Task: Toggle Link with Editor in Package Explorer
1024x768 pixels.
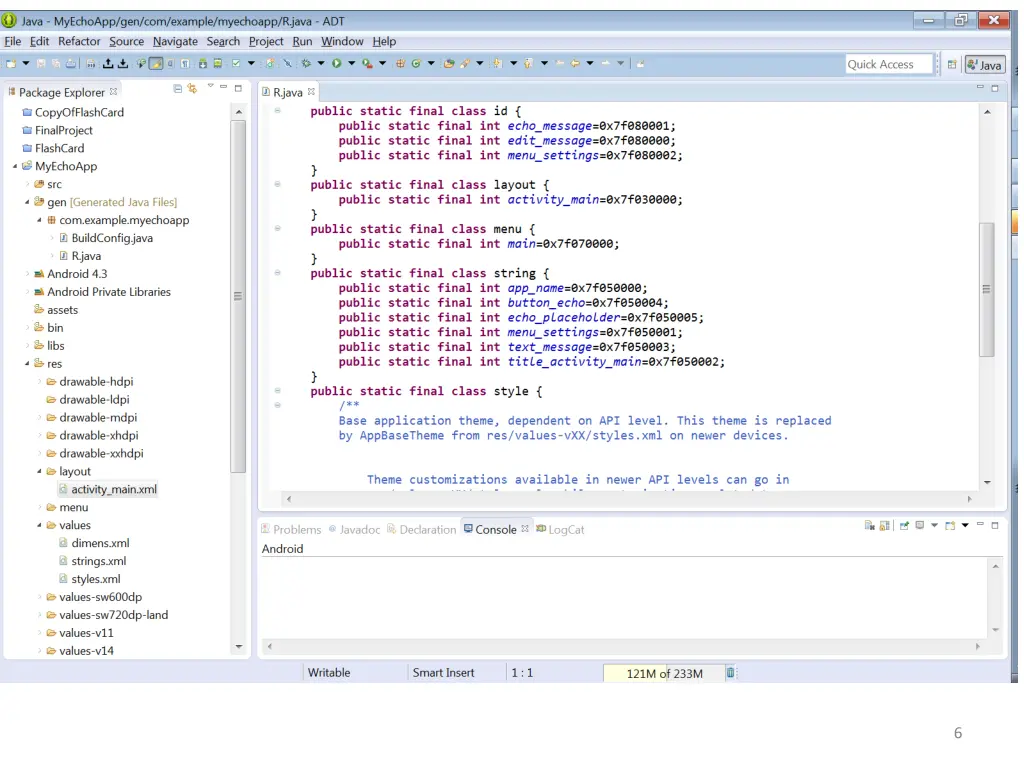Action: (192, 88)
